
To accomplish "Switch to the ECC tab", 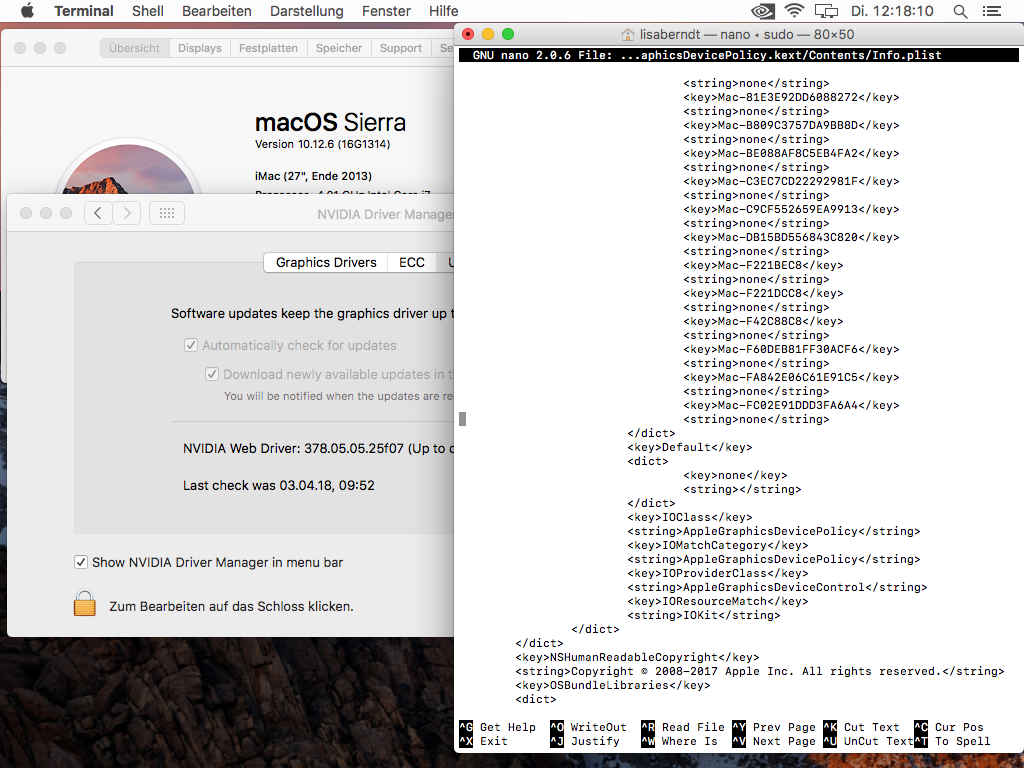I will (411, 263).
